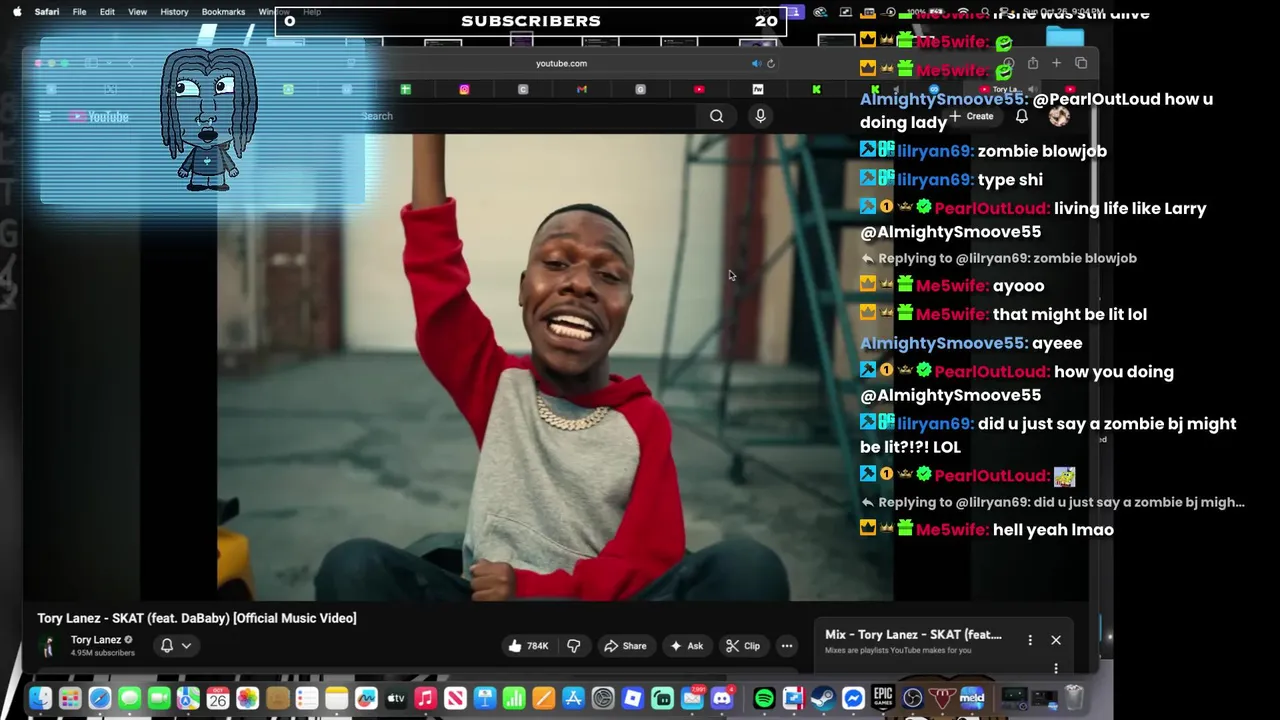Open the Edit menu

pos(107,12)
